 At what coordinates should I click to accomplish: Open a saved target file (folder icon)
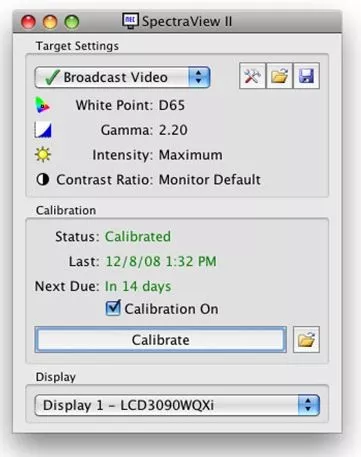point(279,76)
